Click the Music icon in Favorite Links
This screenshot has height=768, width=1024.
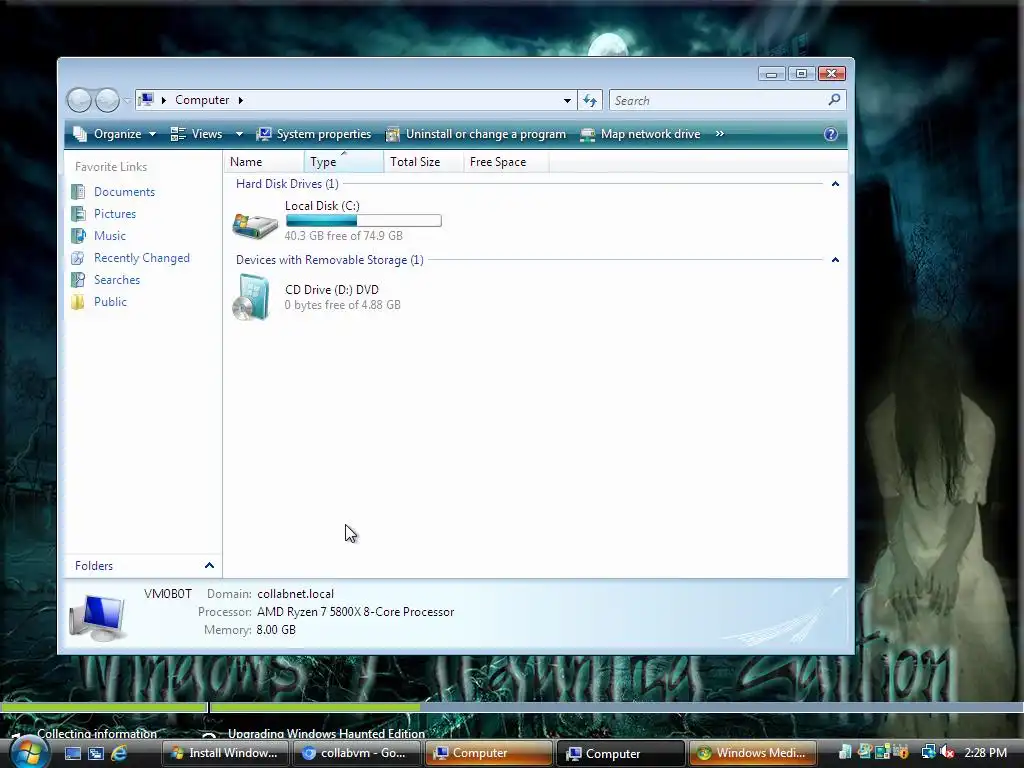pos(78,236)
